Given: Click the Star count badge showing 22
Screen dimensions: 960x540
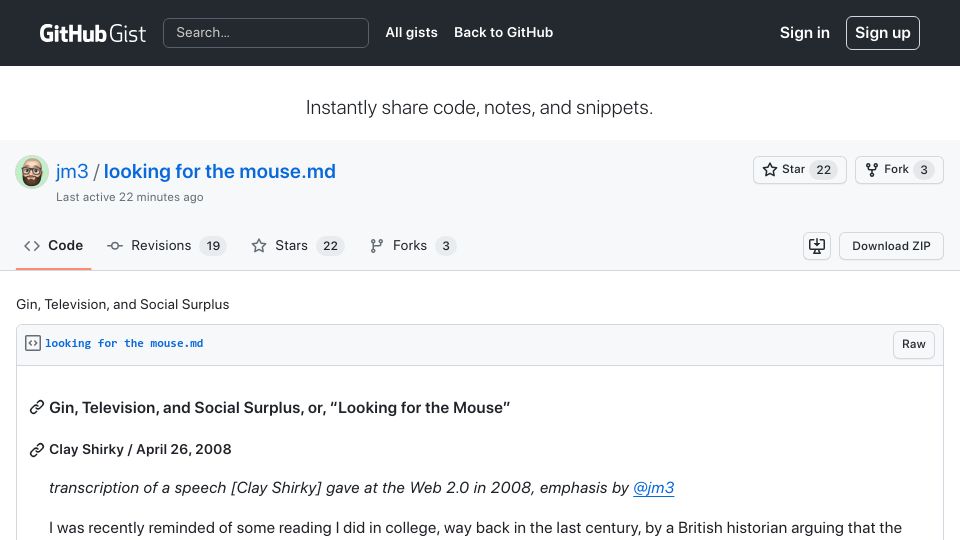Looking at the screenshot, I should (x=823, y=170).
